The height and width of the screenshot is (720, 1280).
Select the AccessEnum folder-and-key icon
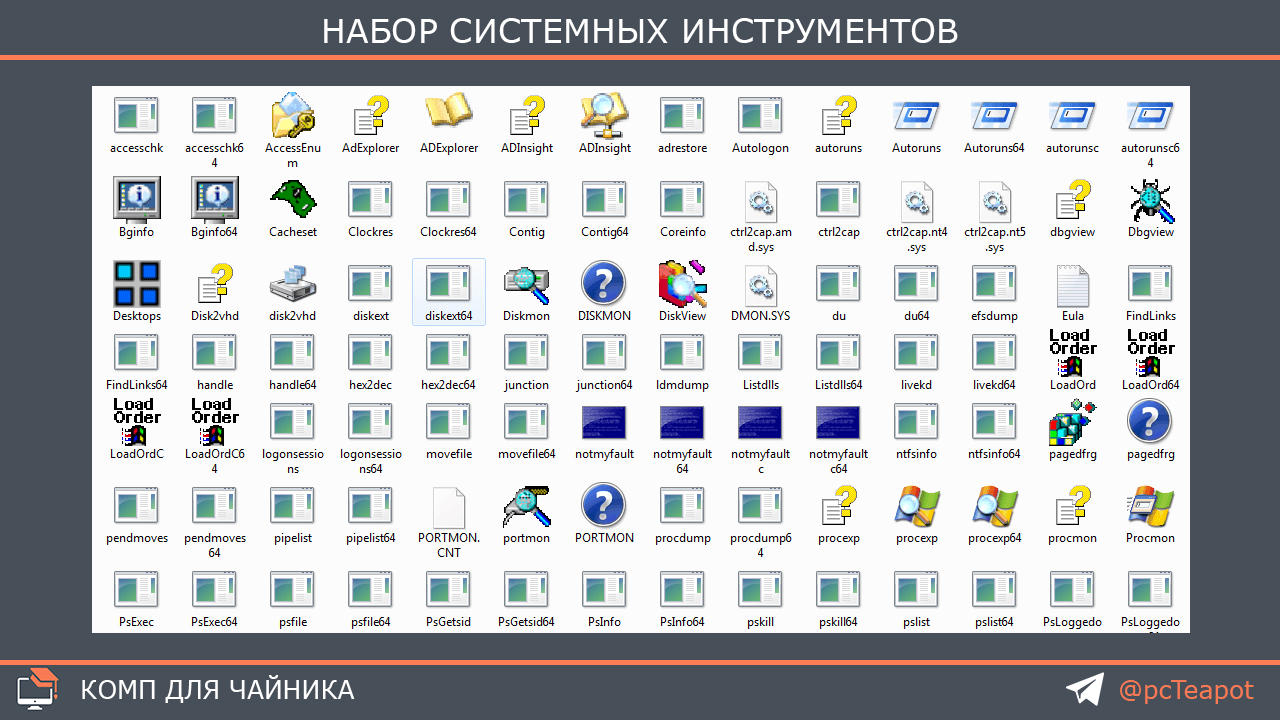tap(293, 115)
